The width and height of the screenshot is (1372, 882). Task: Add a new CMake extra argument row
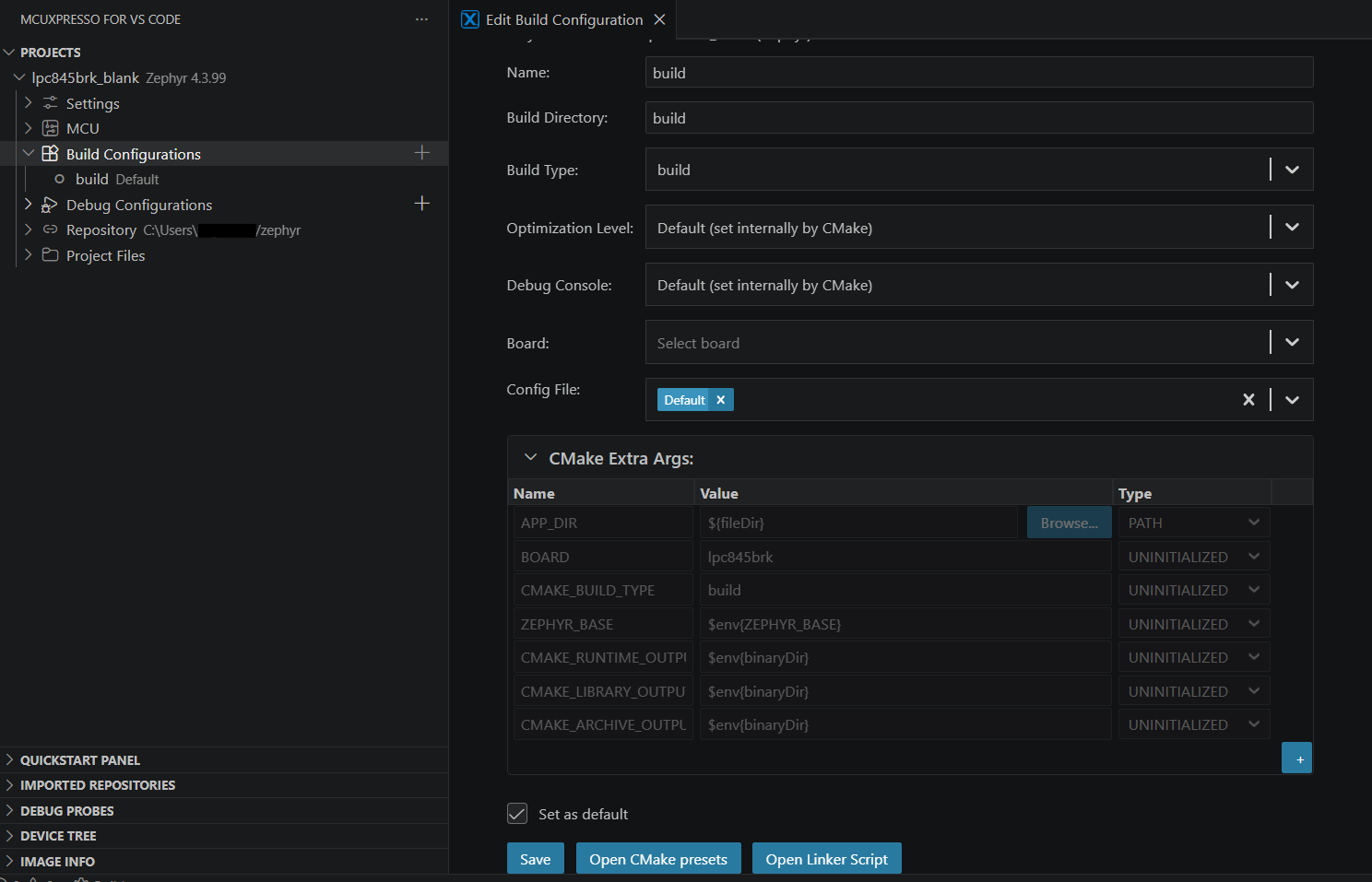tap(1296, 759)
